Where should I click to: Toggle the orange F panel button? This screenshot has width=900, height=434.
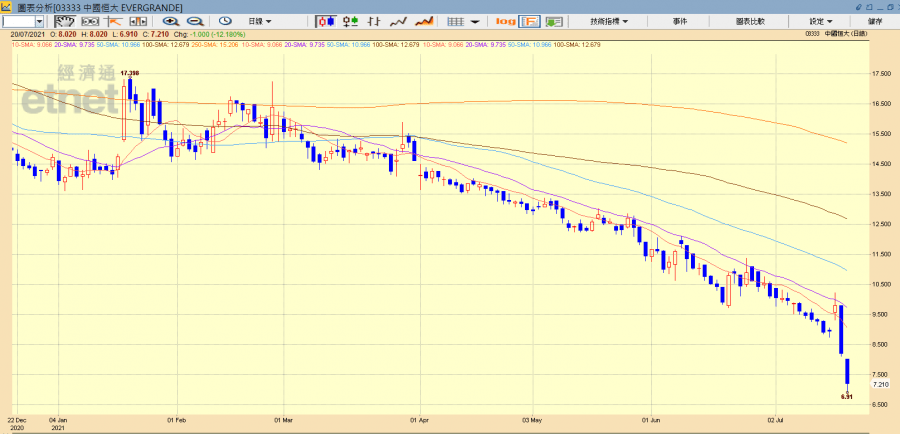click(530, 21)
